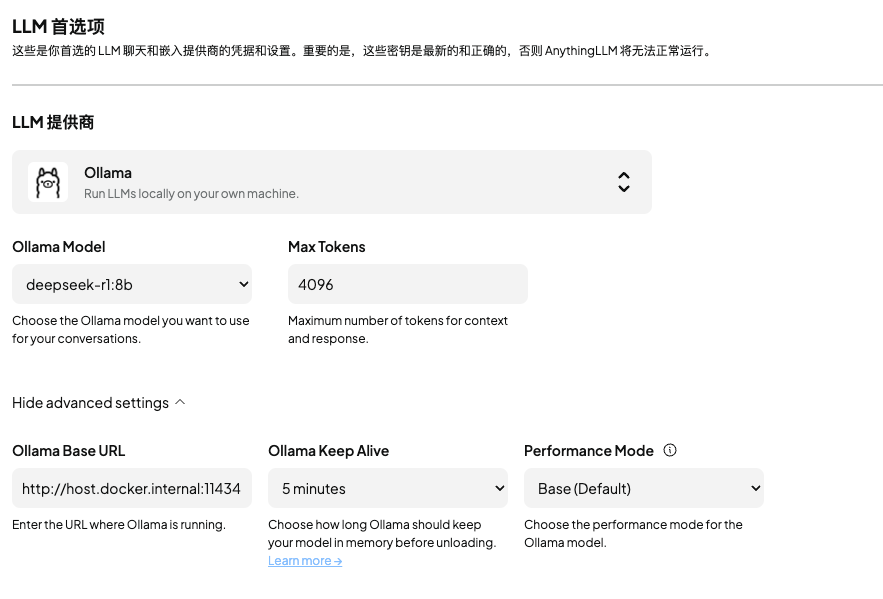
Task: Click the "Run LLMs locally on your own machine" text
Action: [x=191, y=193]
